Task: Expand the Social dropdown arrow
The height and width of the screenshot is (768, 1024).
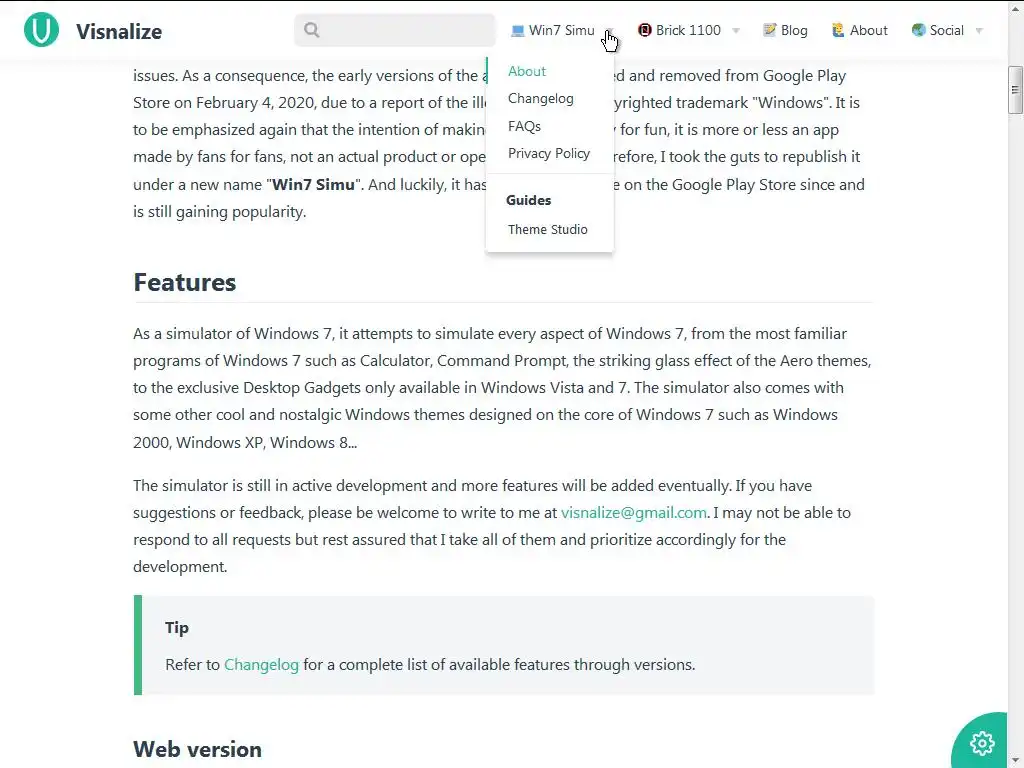Action: point(979,31)
